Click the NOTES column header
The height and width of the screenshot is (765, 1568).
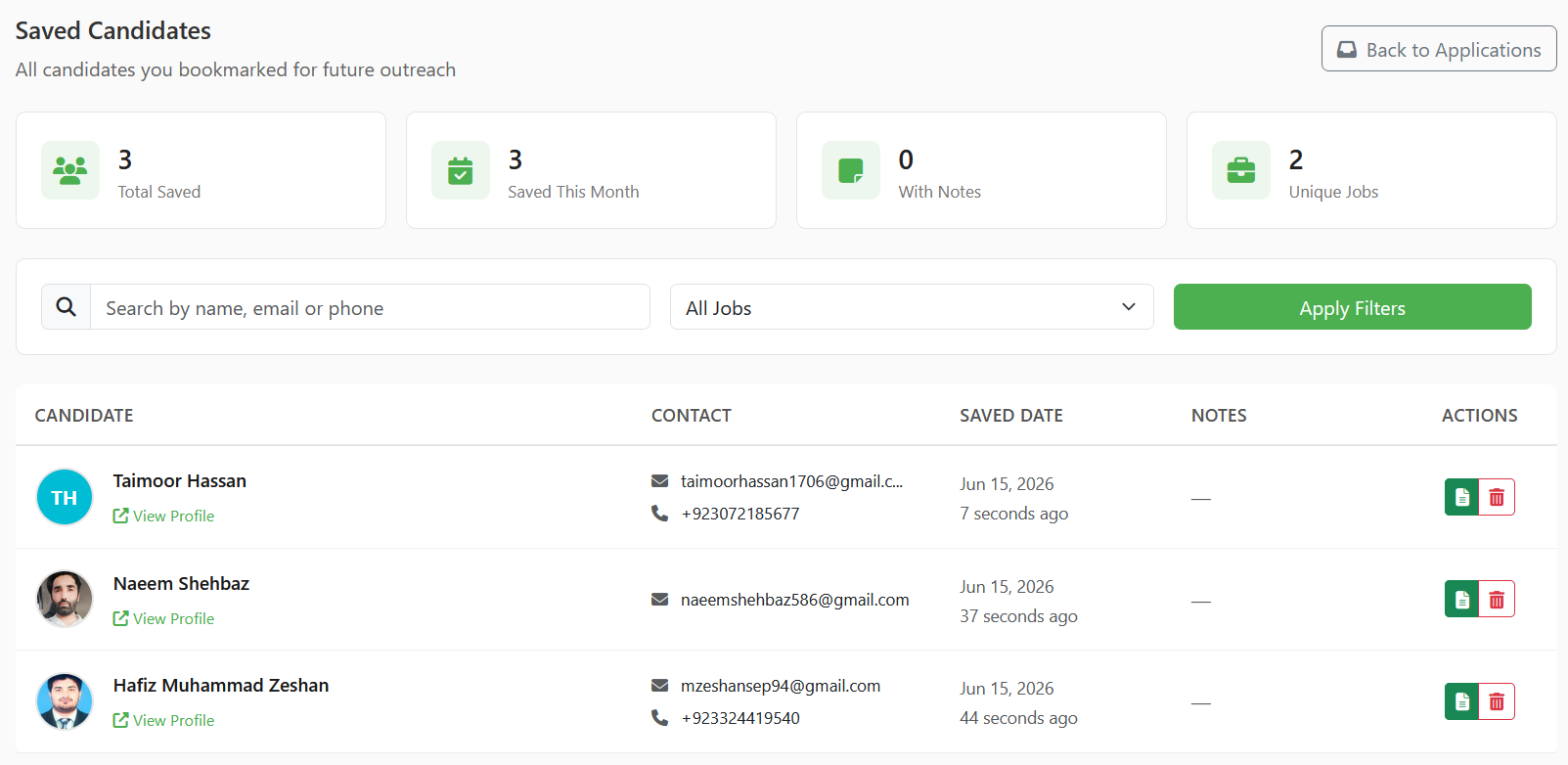[1219, 415]
